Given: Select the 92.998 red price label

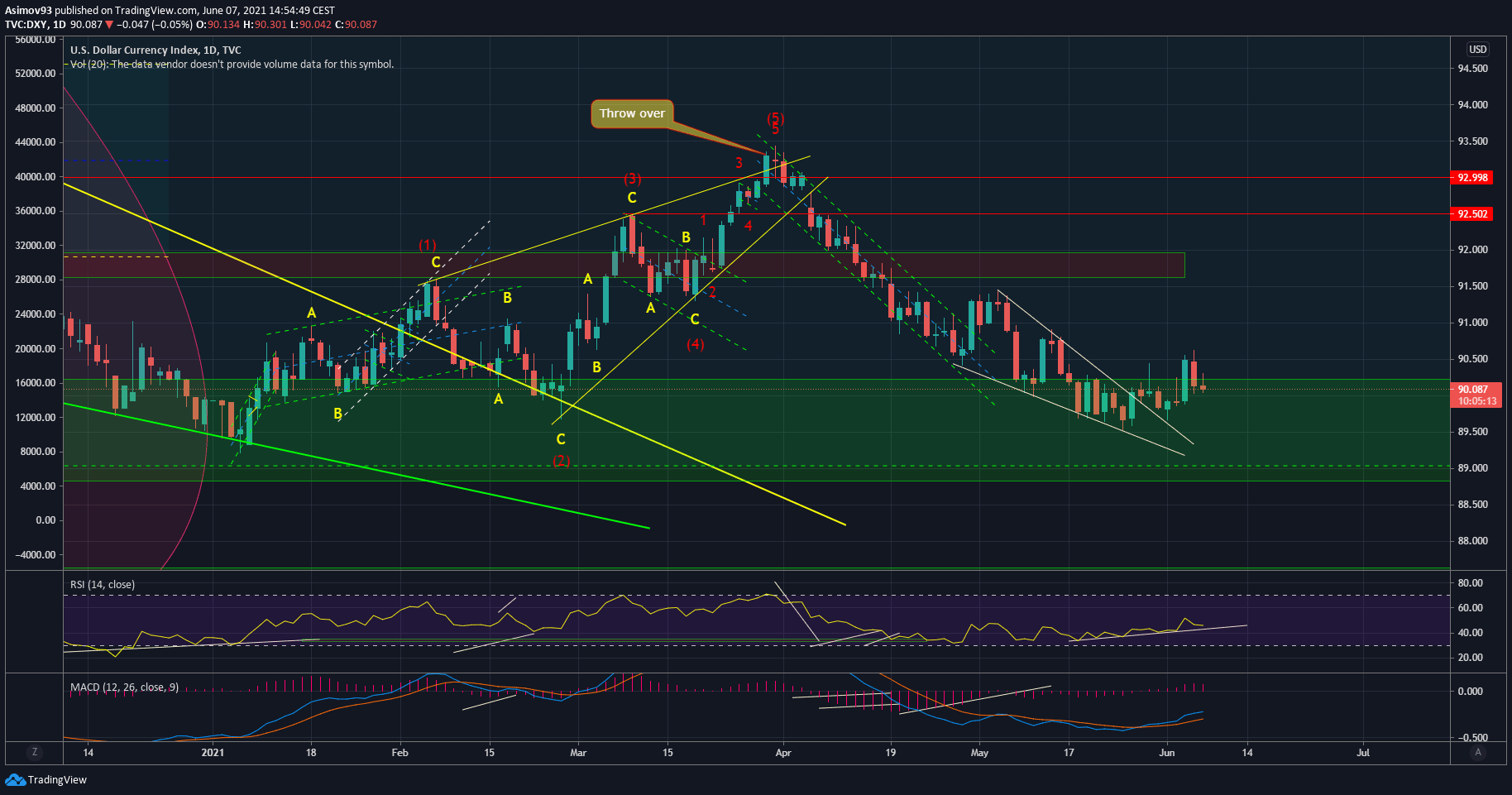Looking at the screenshot, I should coord(1472,178).
